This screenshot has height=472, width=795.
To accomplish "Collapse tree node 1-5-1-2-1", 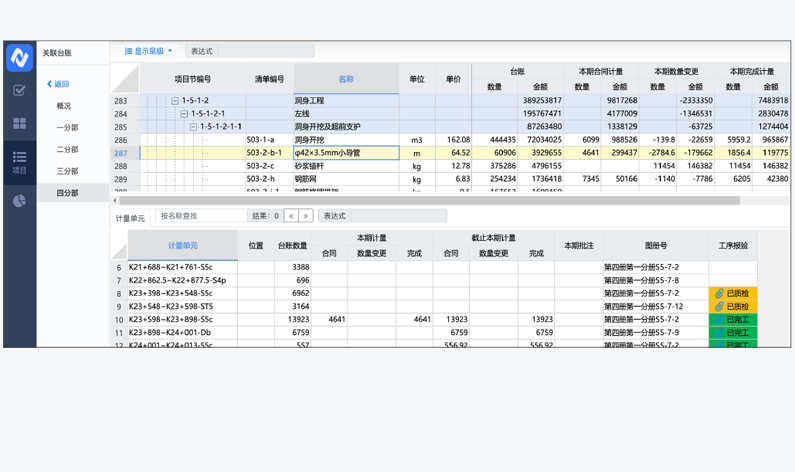I will pyautogui.click(x=184, y=114).
